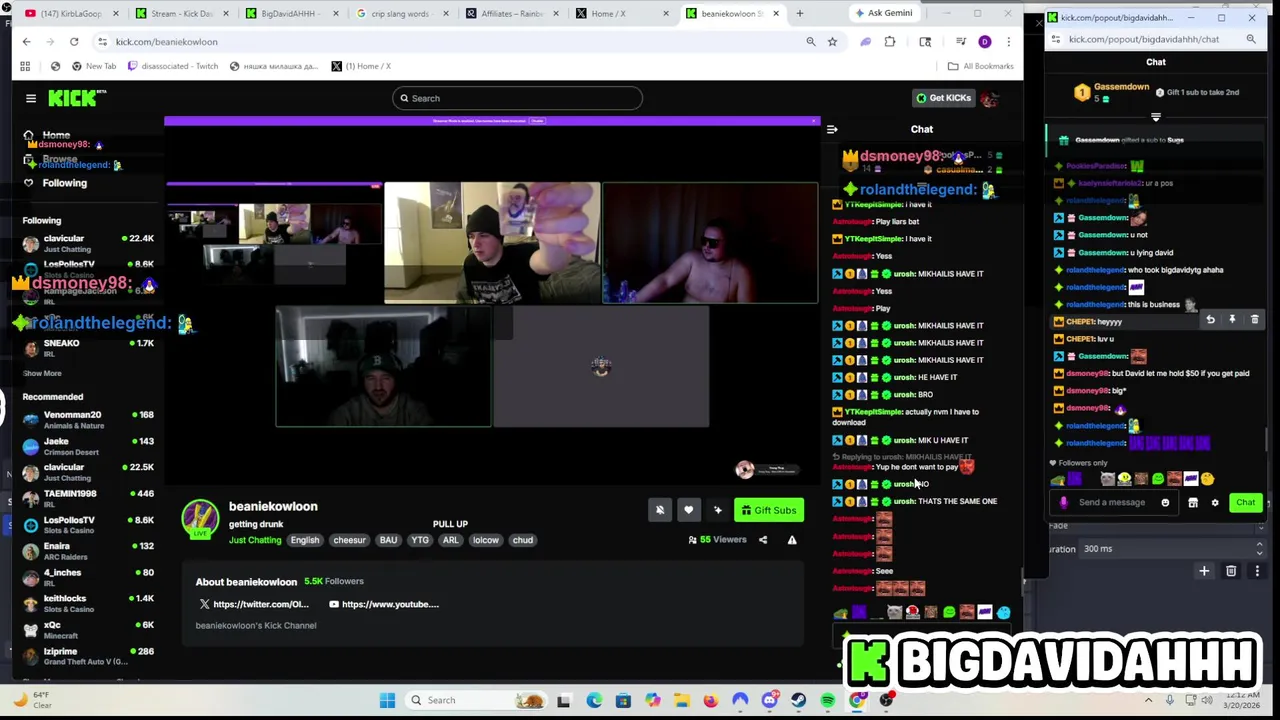Image resolution: width=1280 pixels, height=720 pixels.
Task: Open the Windows Start button
Action: tap(387, 700)
